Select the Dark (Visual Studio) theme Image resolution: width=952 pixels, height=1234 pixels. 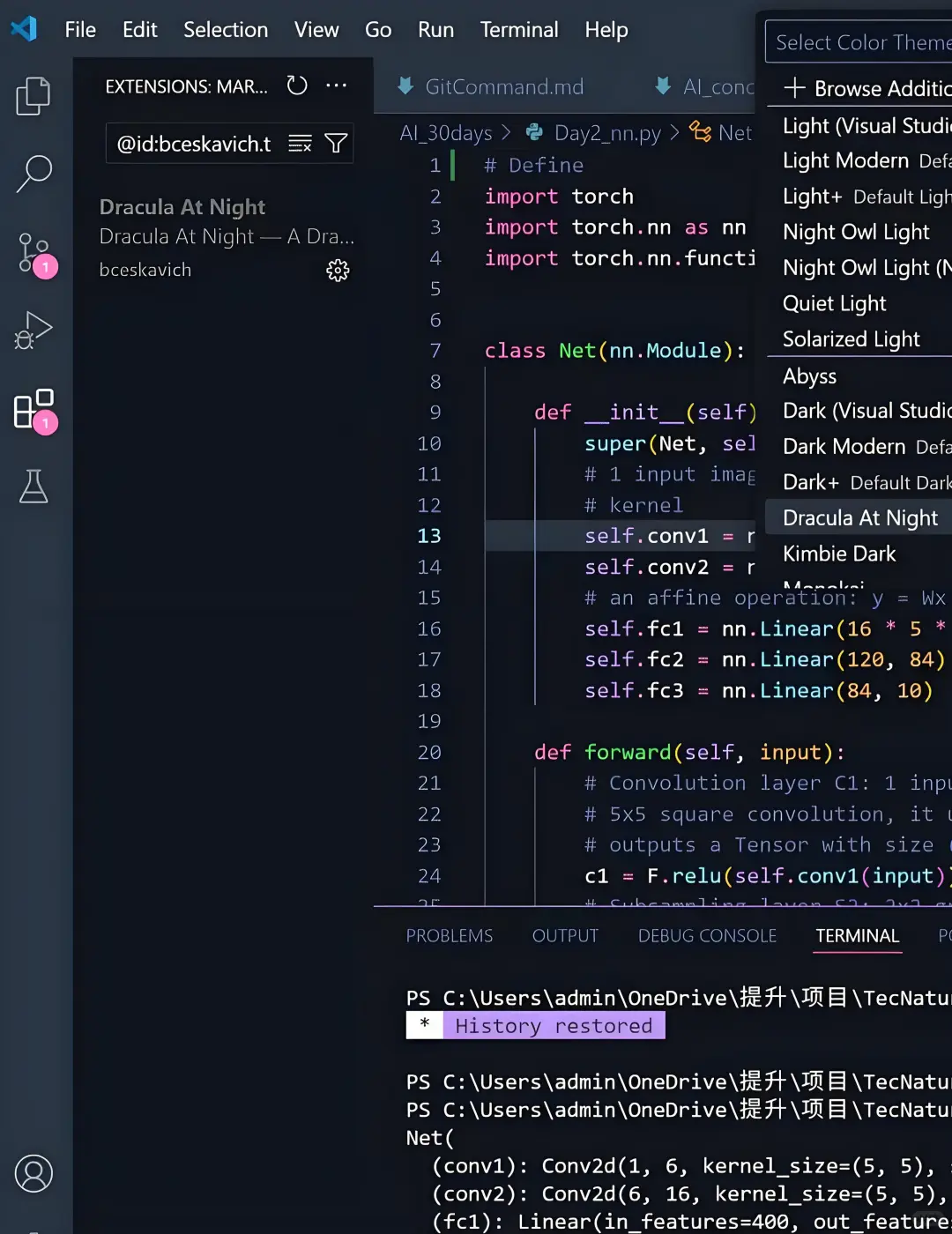tap(859, 411)
